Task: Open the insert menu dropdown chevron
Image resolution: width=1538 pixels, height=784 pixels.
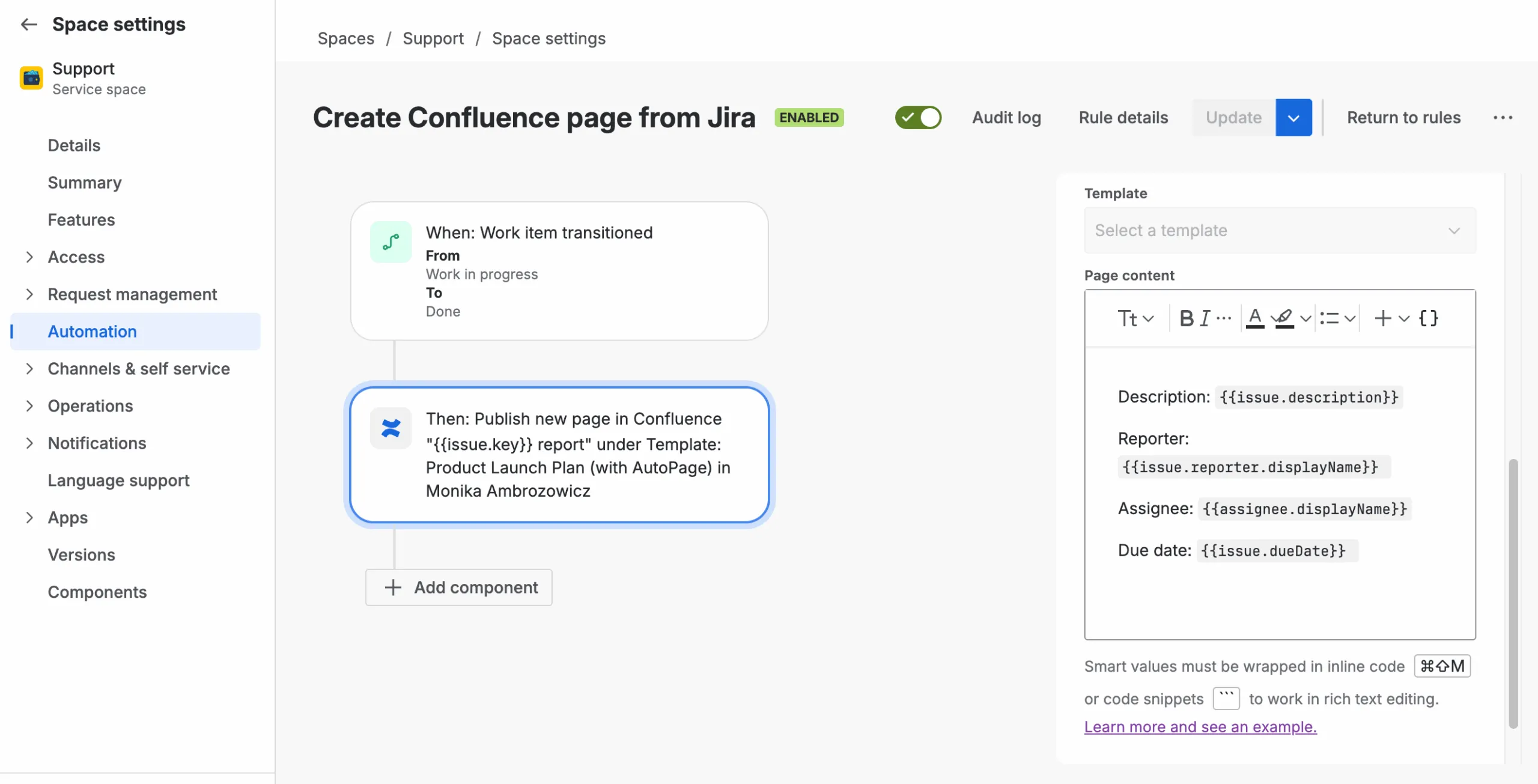Action: (x=1404, y=318)
